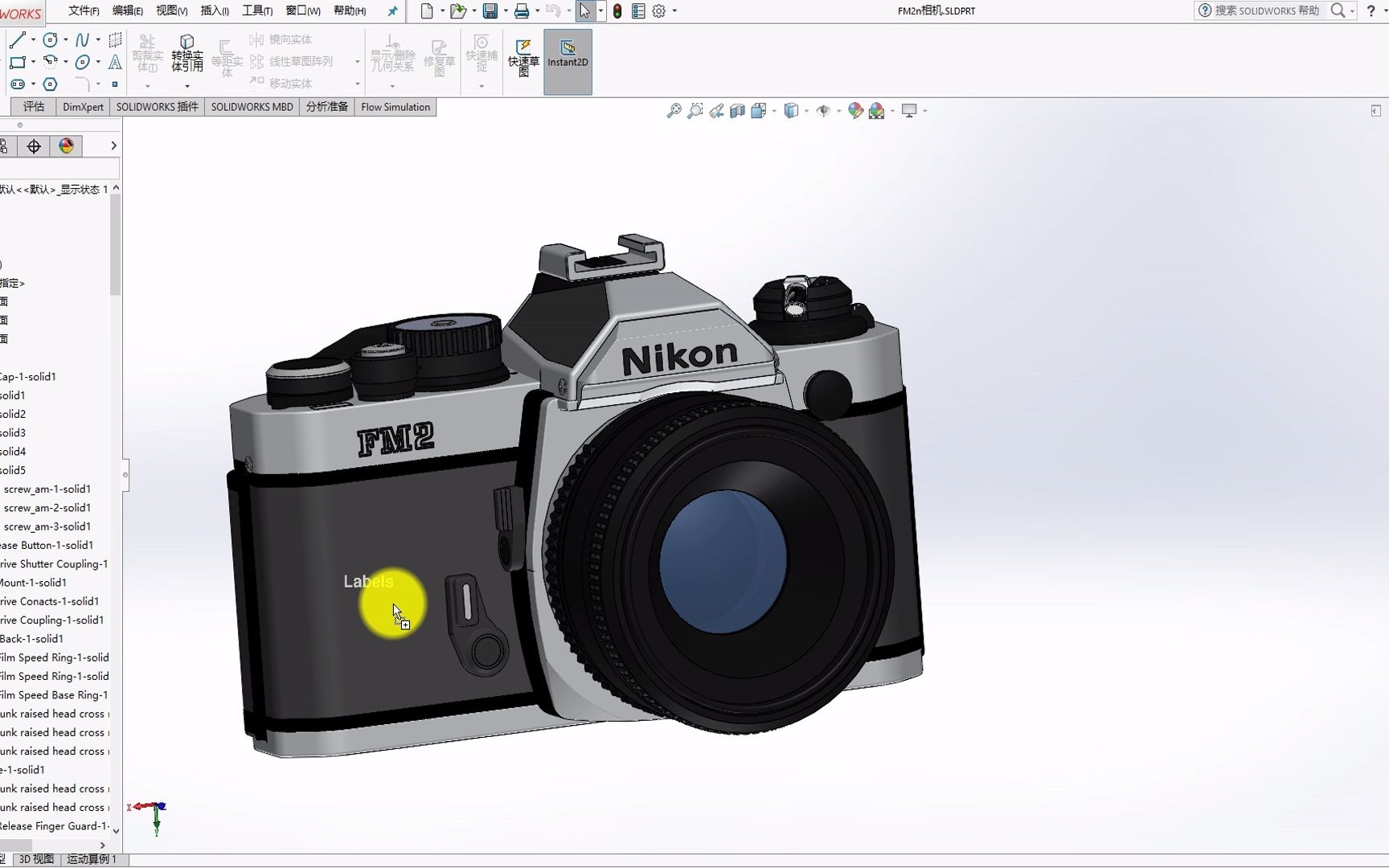Select the Ellipse sketch tool

(x=82, y=62)
